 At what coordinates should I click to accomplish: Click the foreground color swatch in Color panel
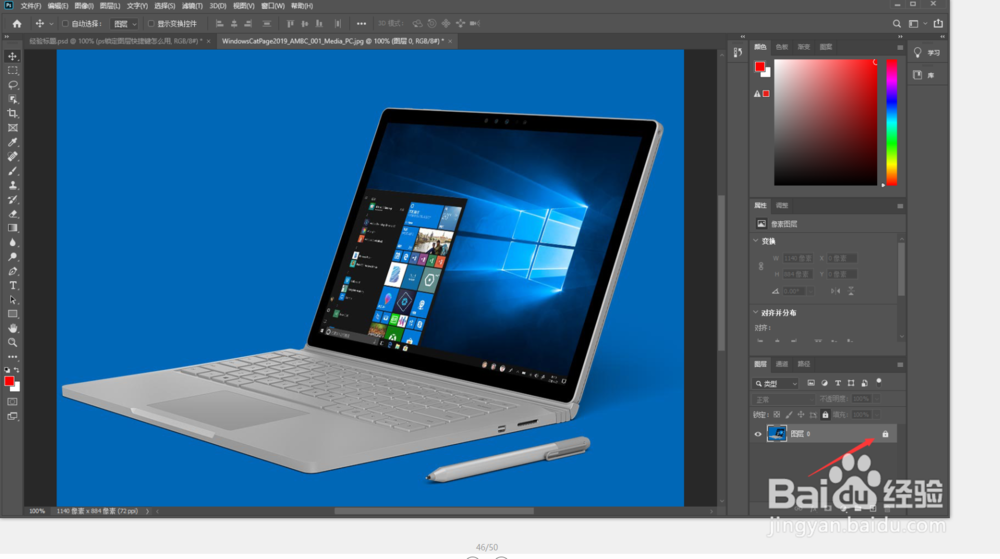760,66
